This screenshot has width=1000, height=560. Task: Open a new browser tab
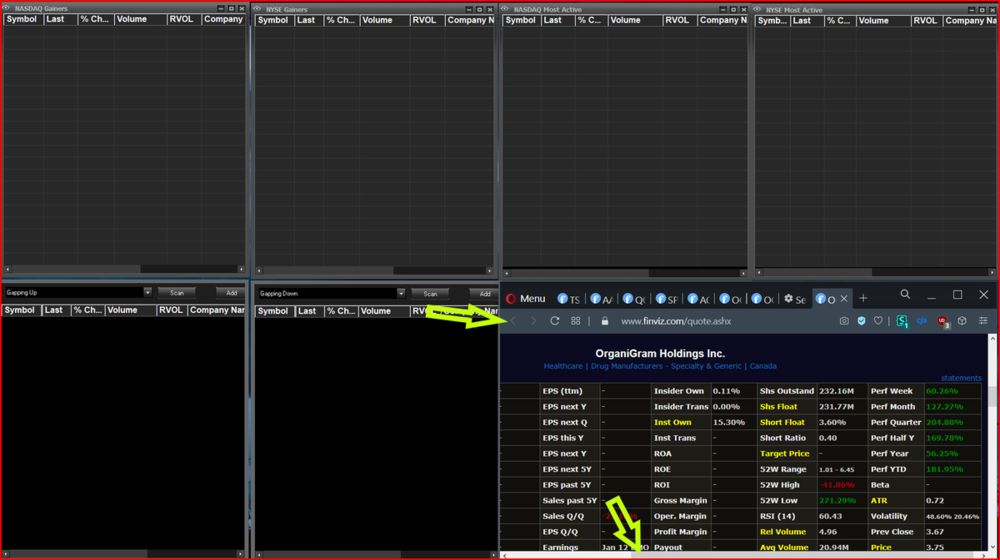coord(863,298)
